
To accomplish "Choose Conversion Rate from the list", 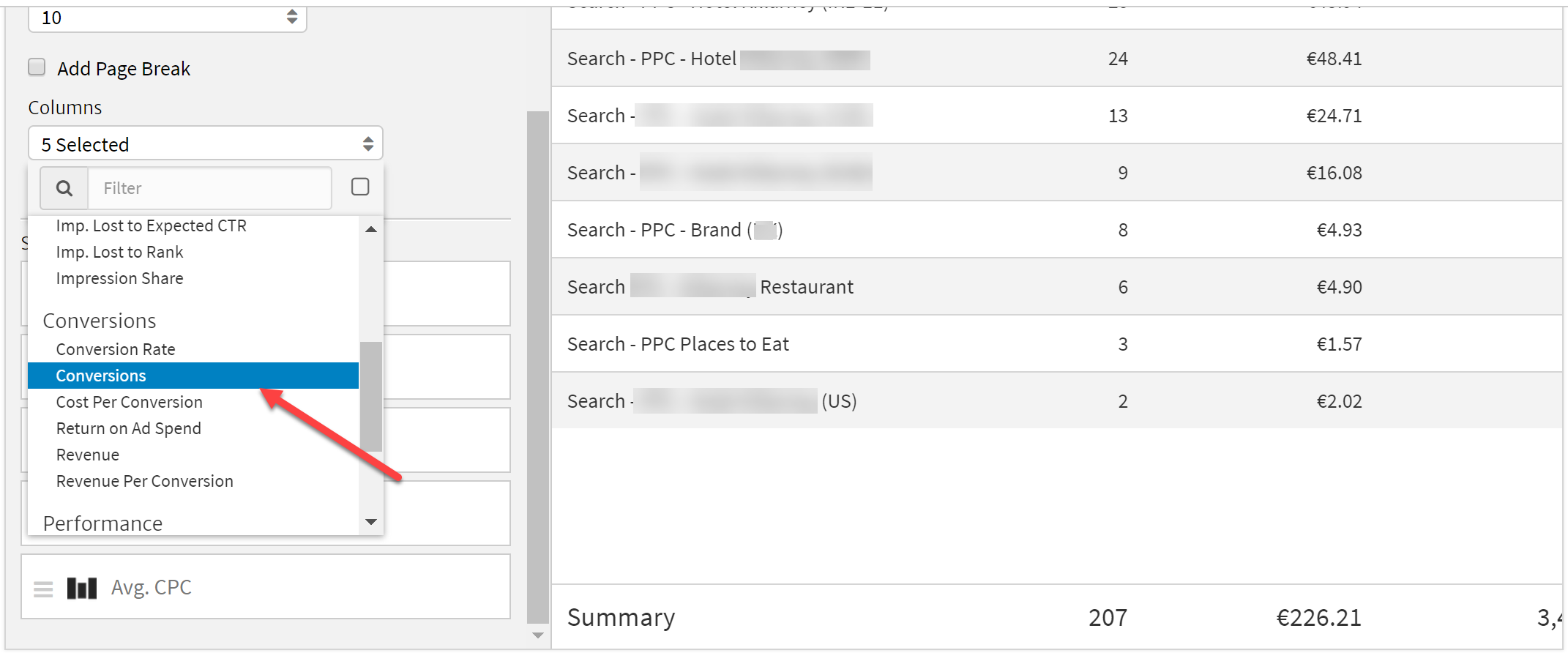I will coord(116,349).
